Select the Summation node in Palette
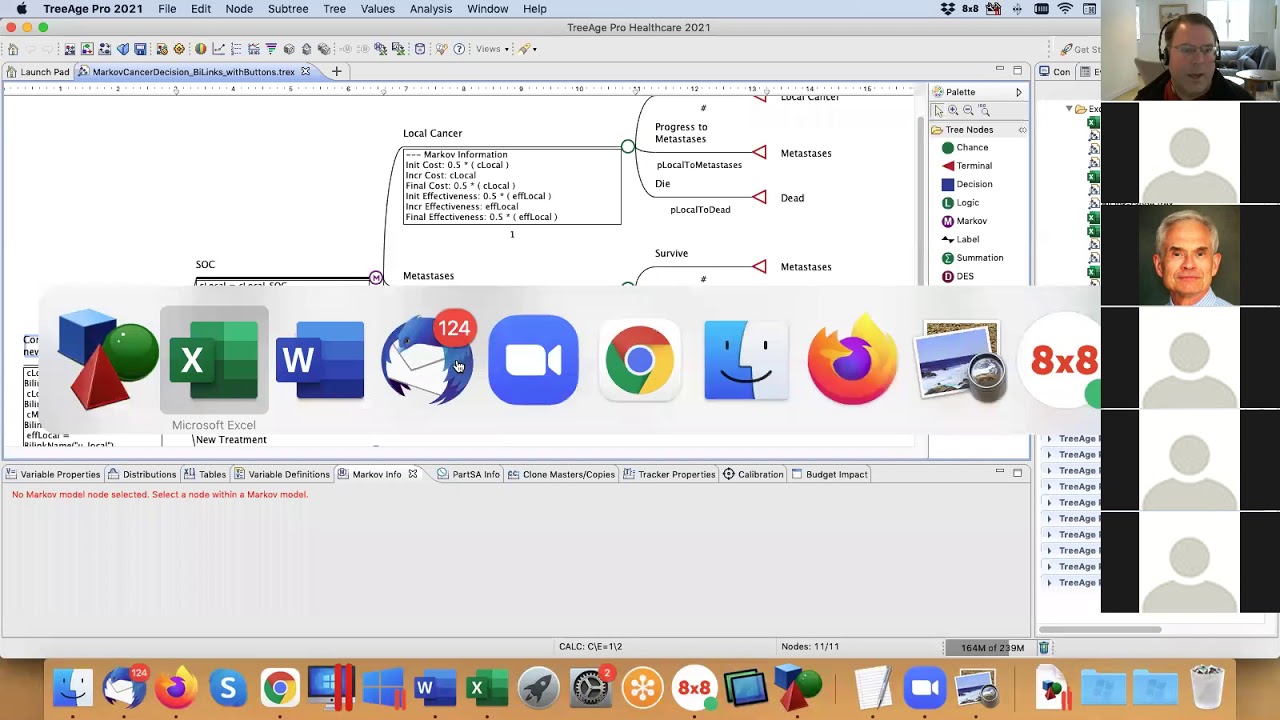Image resolution: width=1280 pixels, height=720 pixels. (972, 258)
